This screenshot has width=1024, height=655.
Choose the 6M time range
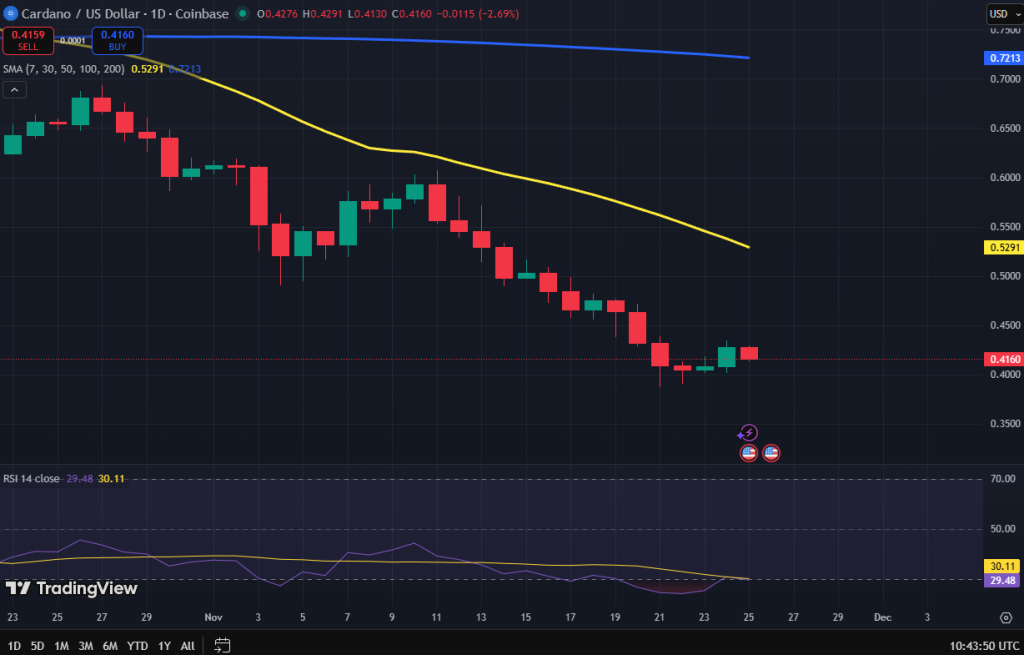click(x=110, y=646)
